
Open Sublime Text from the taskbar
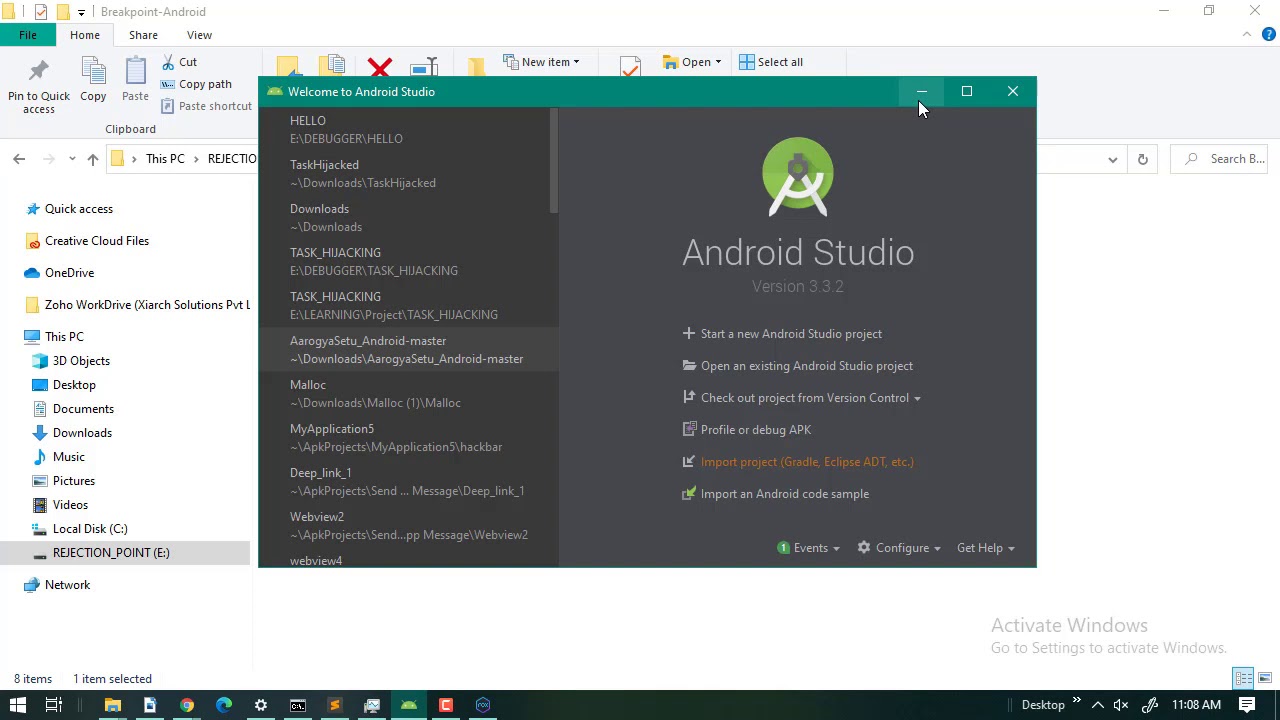[x=335, y=705]
